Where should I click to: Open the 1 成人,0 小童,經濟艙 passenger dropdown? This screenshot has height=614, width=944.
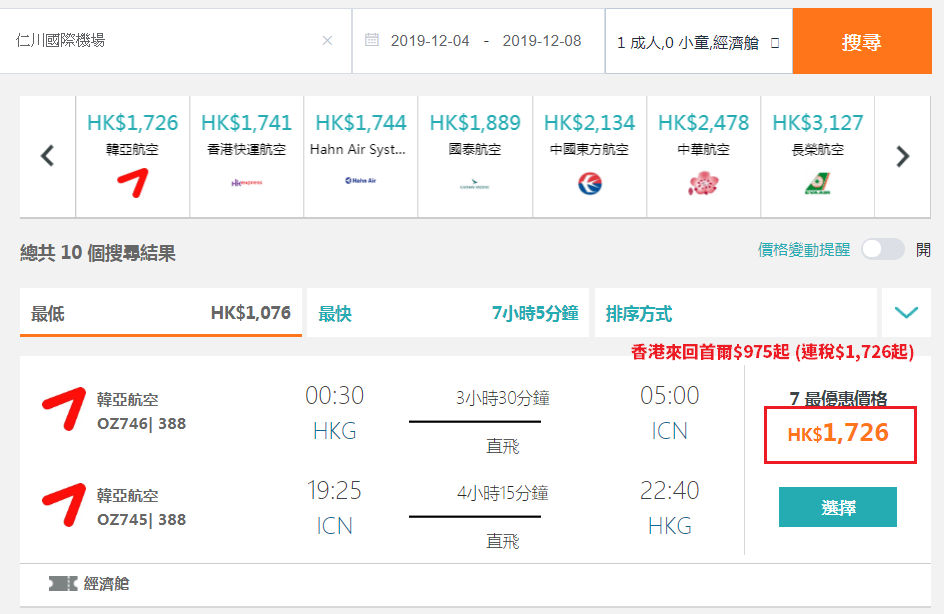tap(698, 42)
